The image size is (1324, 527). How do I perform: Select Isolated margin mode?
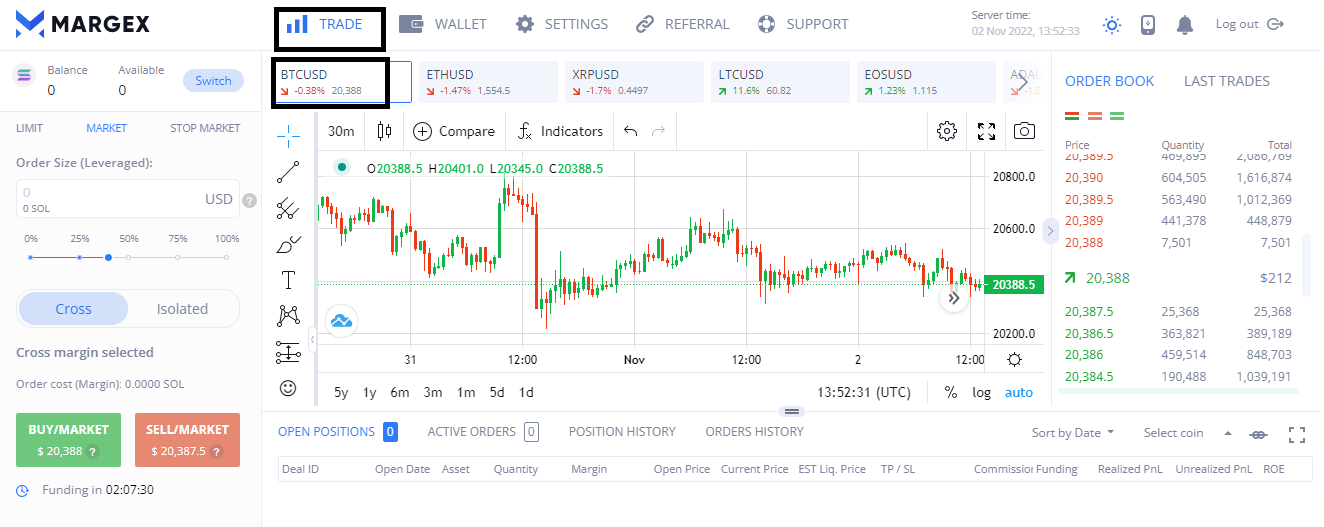tap(182, 309)
